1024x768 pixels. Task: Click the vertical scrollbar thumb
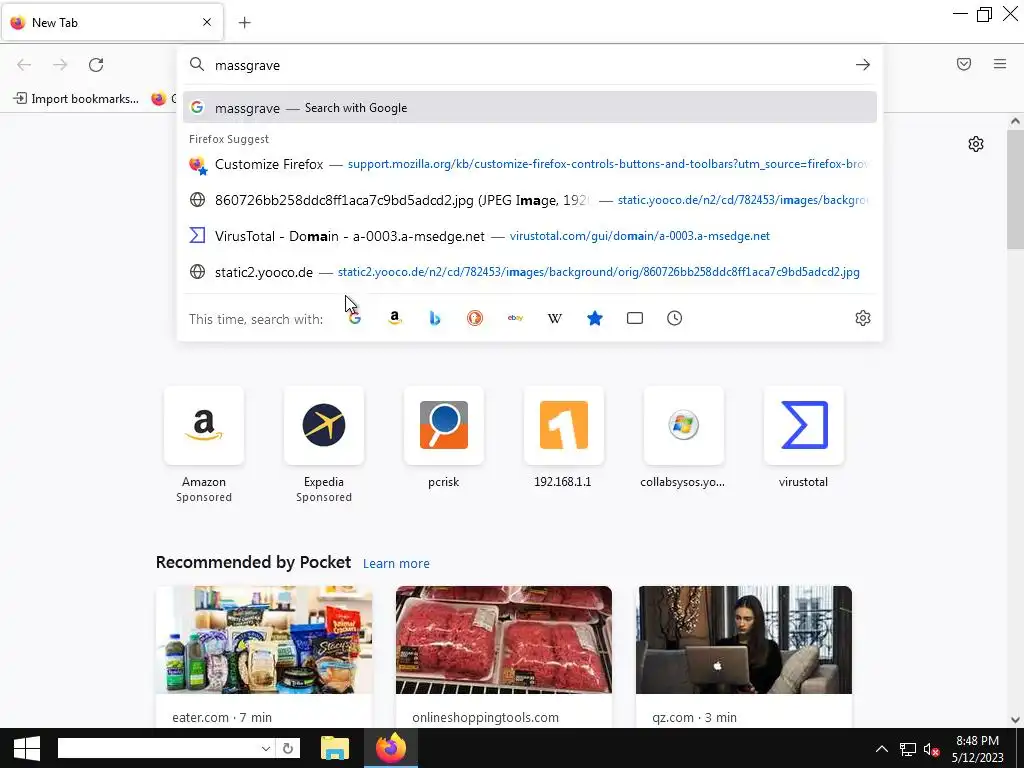tap(1015, 189)
